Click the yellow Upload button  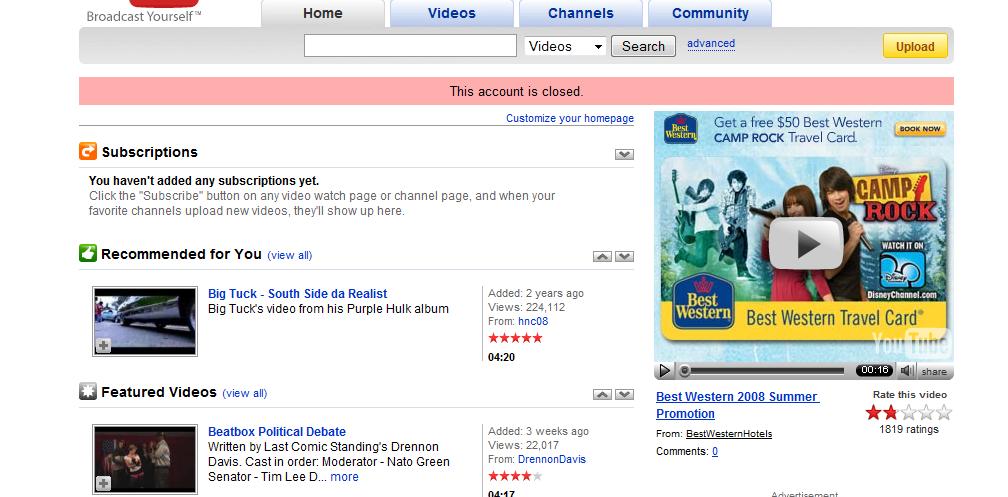point(914,46)
